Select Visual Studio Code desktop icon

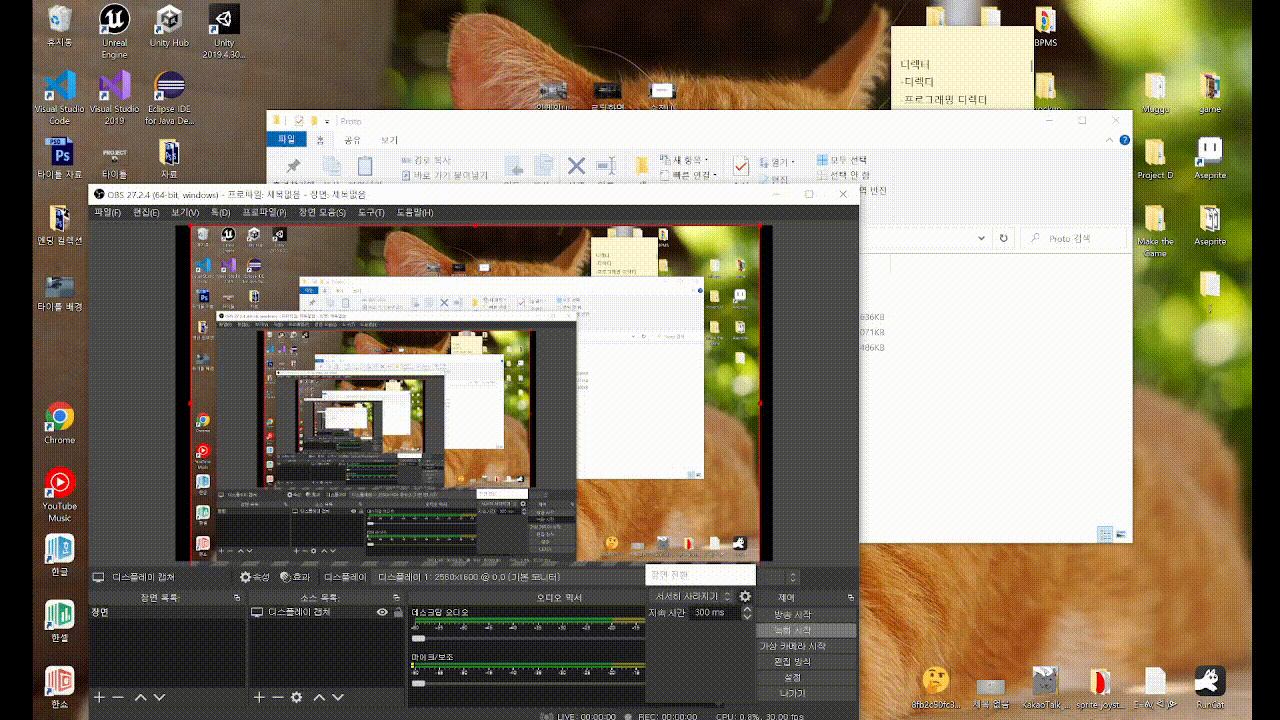point(59,97)
